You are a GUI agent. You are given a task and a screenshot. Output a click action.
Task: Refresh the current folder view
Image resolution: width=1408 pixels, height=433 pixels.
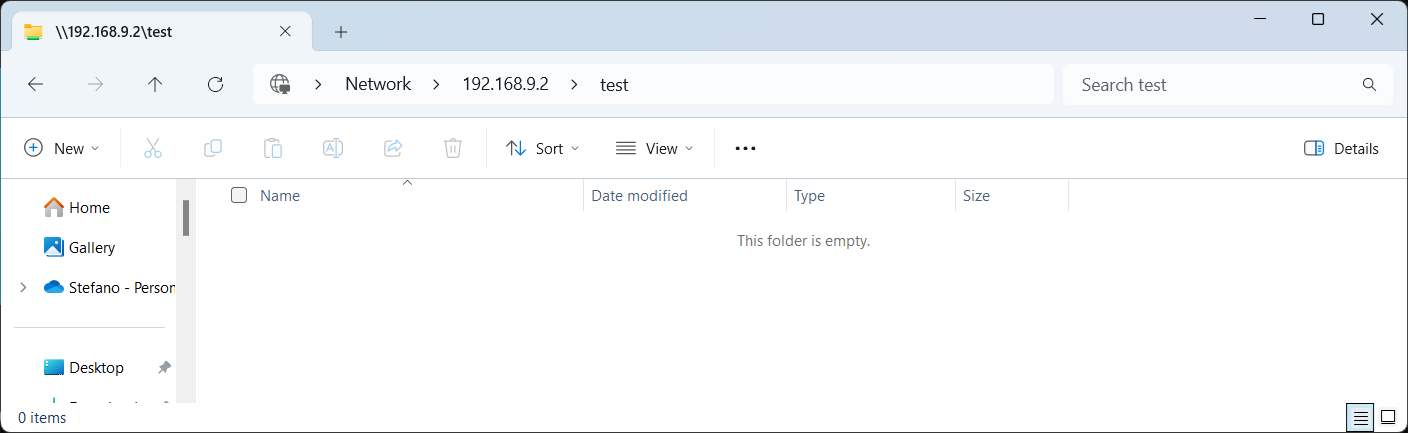tap(215, 85)
